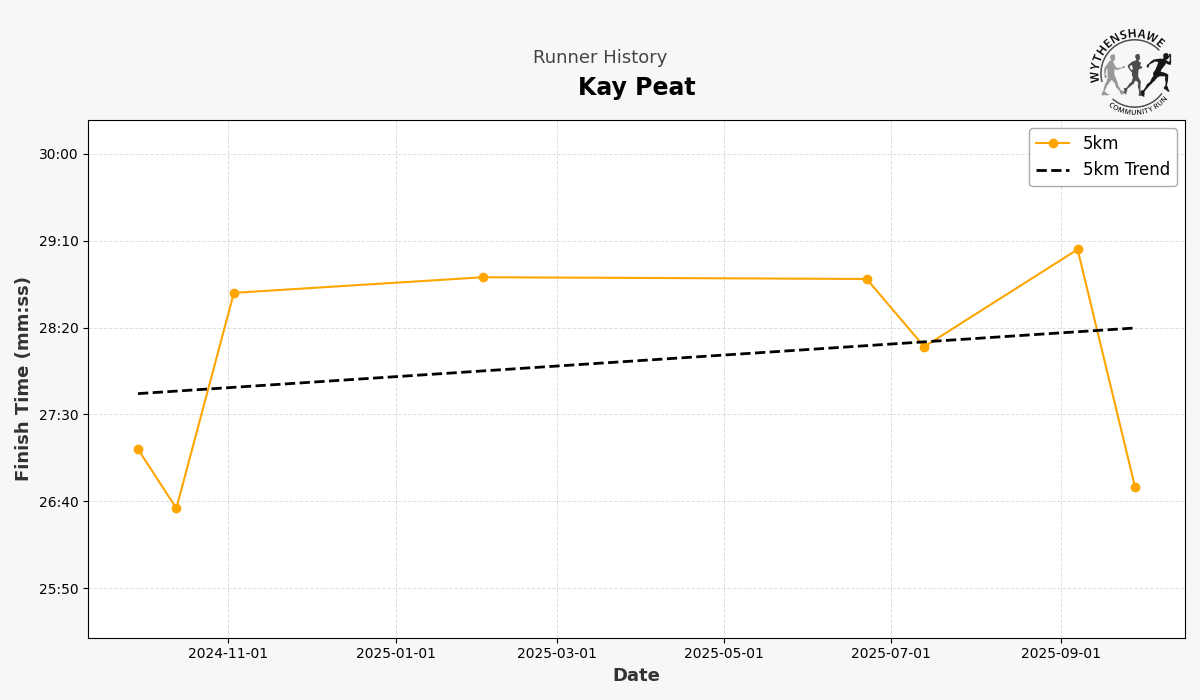This screenshot has width=1200, height=700.
Task: Click the data point in late June 2025
Action: point(867,280)
